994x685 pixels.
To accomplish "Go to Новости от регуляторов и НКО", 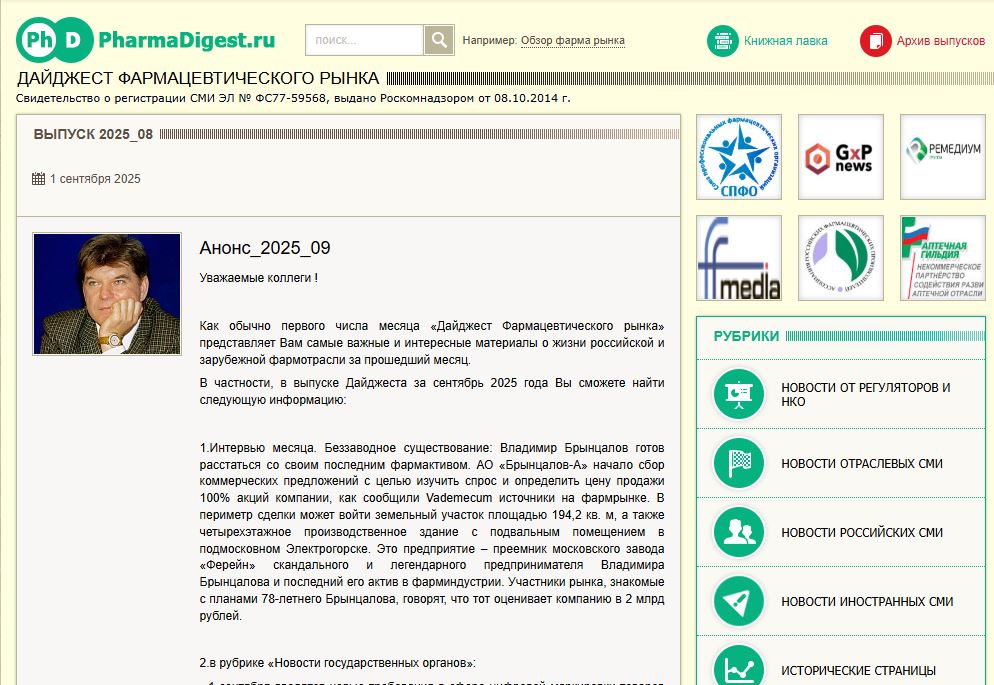I will (x=865, y=395).
